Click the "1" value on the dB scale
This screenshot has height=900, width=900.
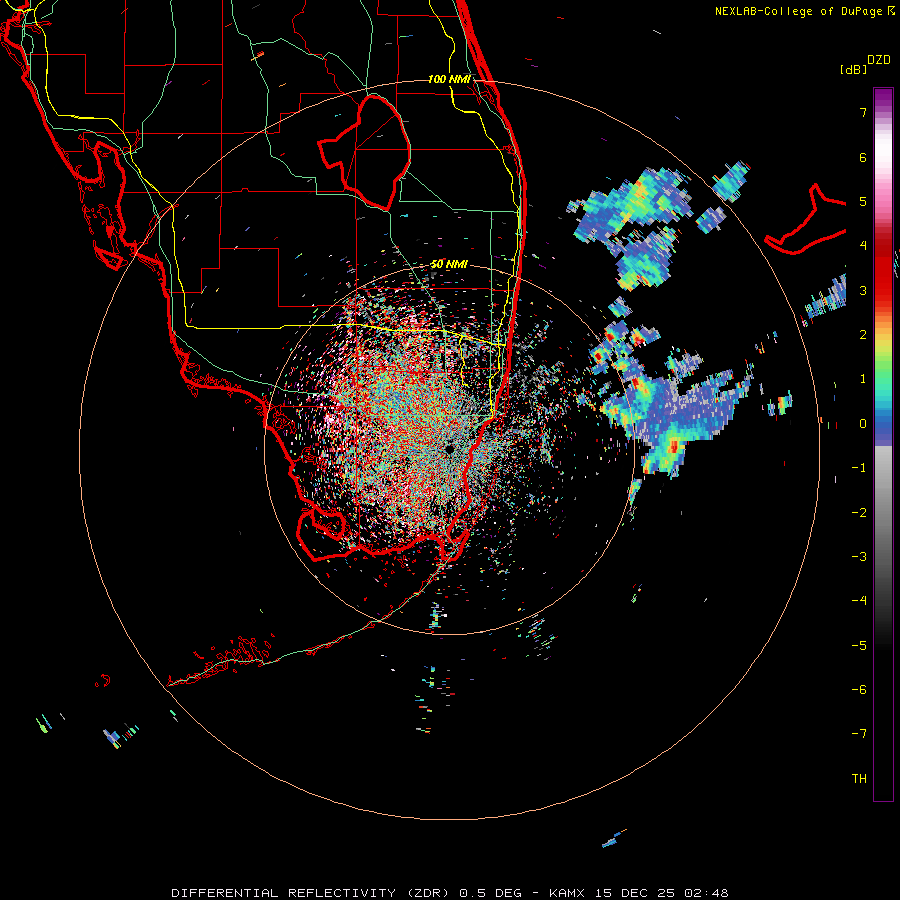point(863,379)
